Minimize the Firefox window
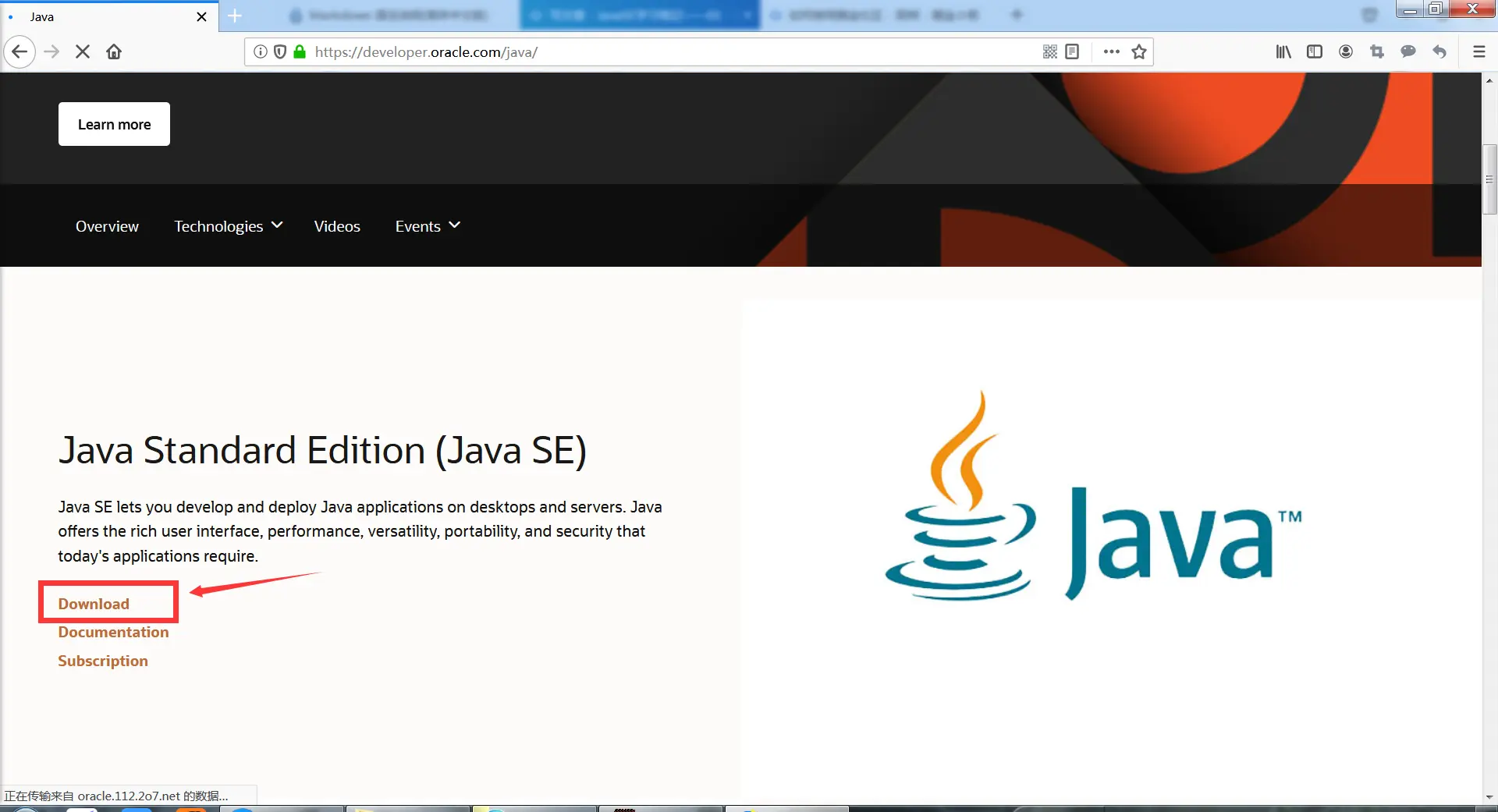 [x=1410, y=9]
